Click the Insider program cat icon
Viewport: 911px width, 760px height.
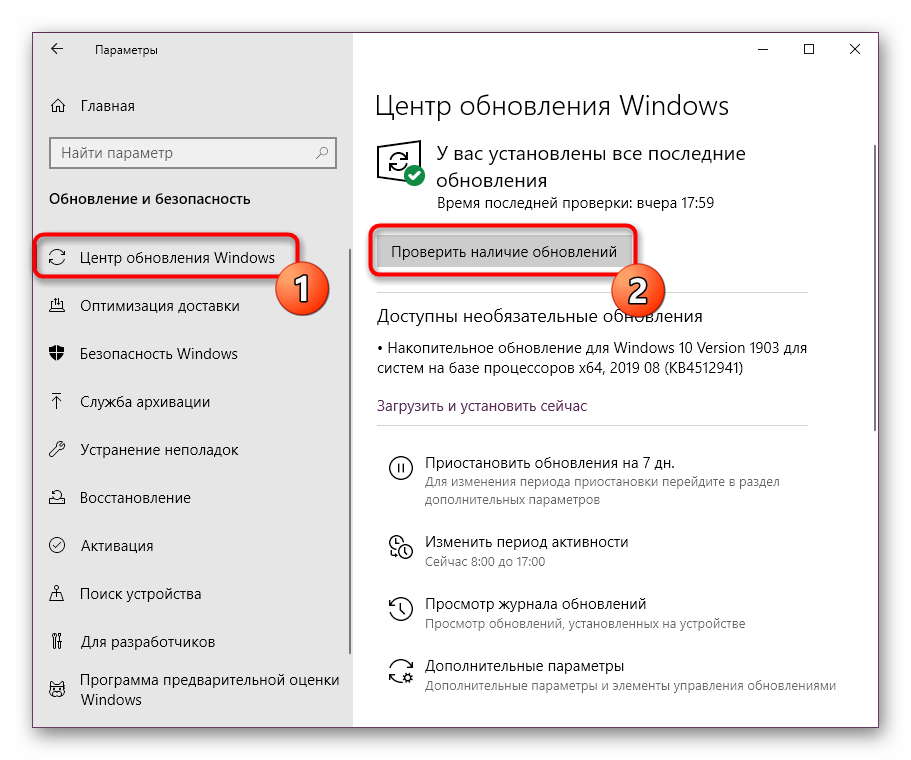coord(57,690)
